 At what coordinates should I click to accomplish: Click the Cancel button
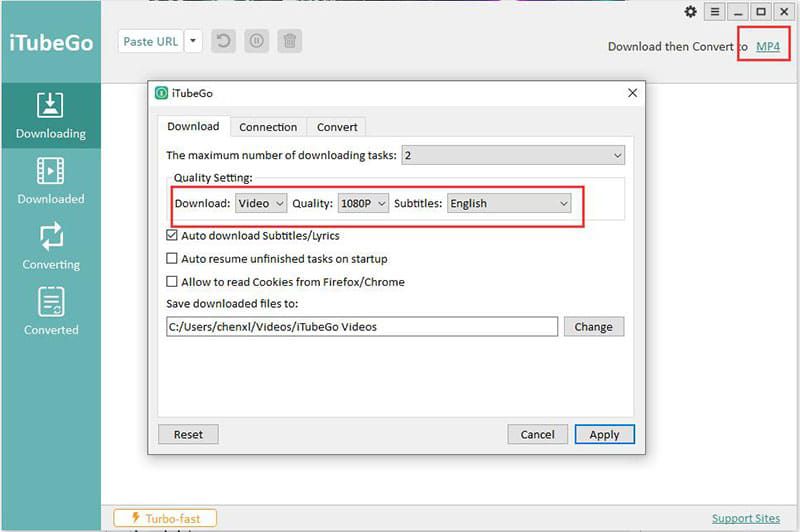tap(537, 435)
